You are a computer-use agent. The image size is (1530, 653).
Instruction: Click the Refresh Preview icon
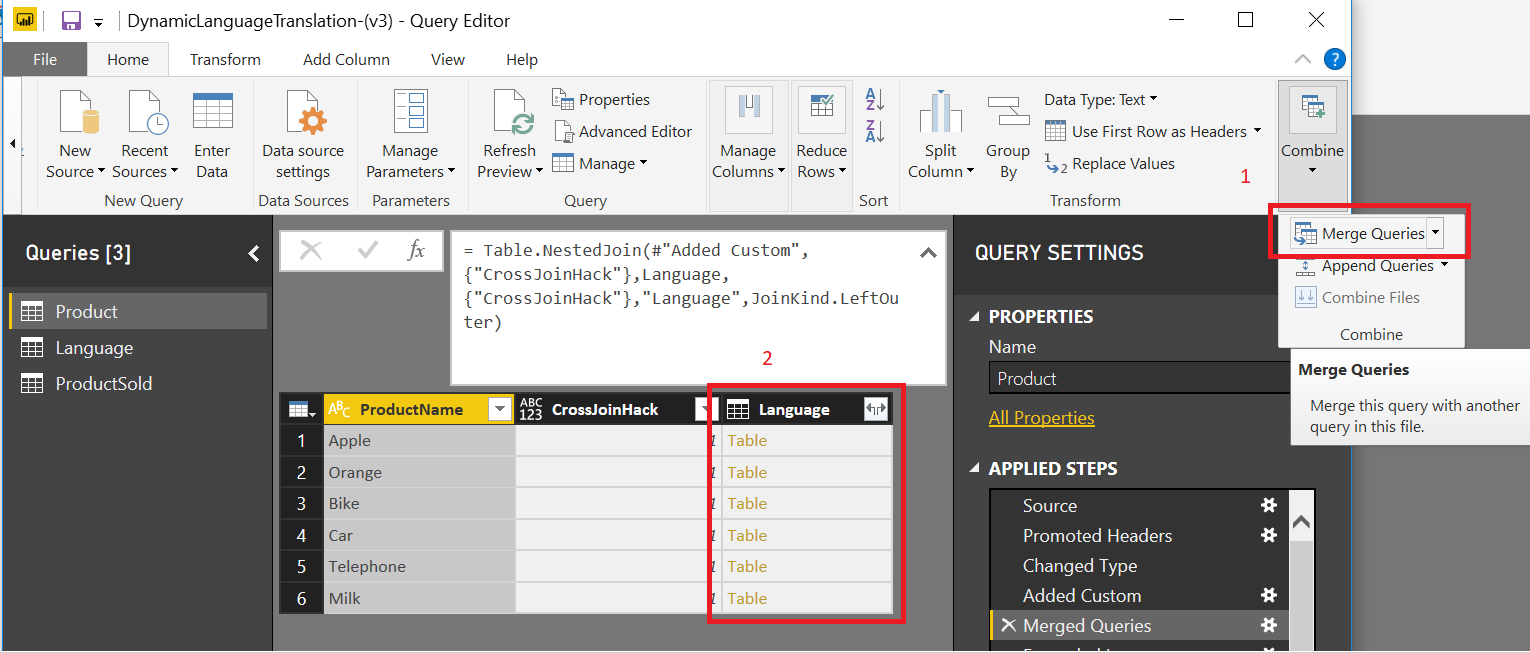click(x=512, y=112)
